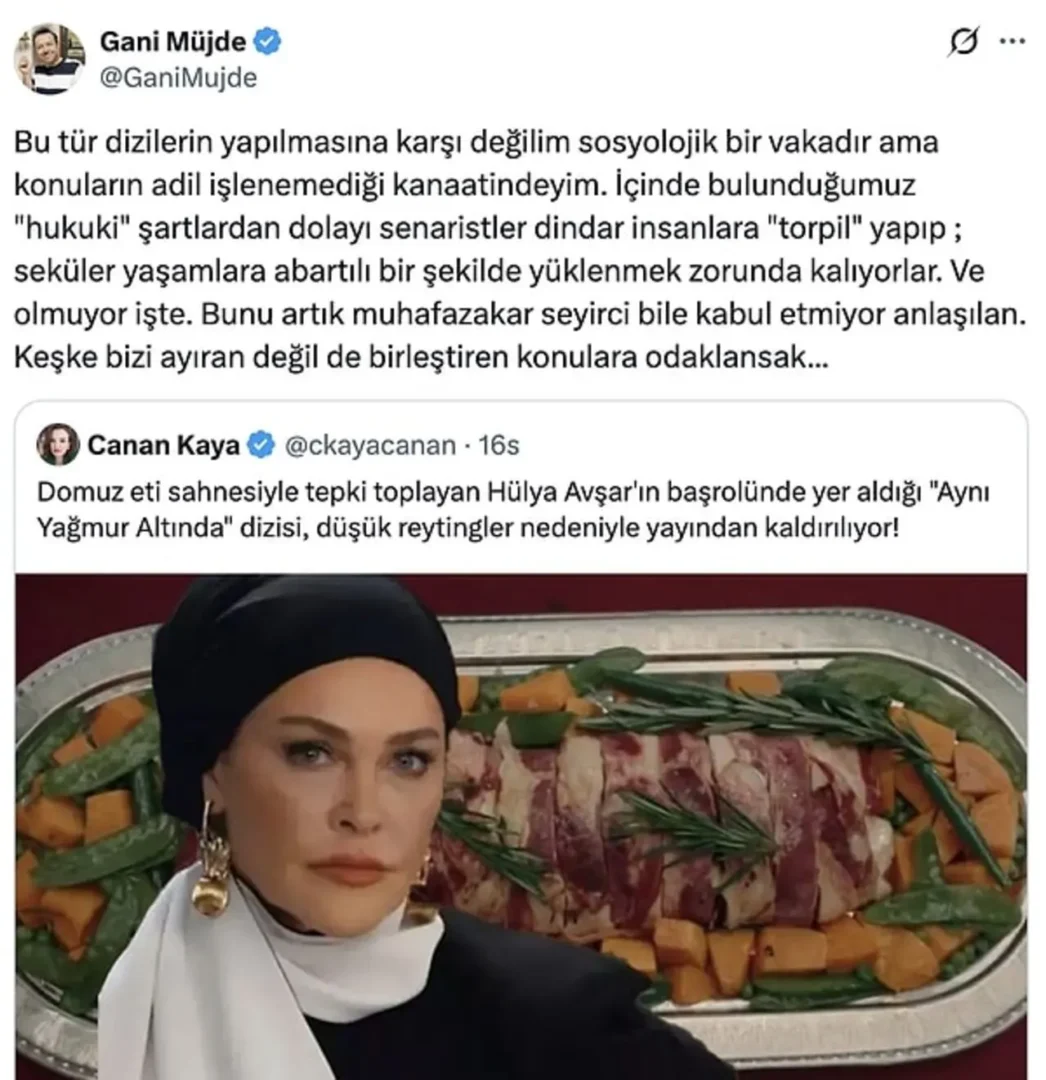Image resolution: width=1046 pixels, height=1080 pixels.
Task: View the quoted tweet's roast platter image
Action: click(521, 827)
